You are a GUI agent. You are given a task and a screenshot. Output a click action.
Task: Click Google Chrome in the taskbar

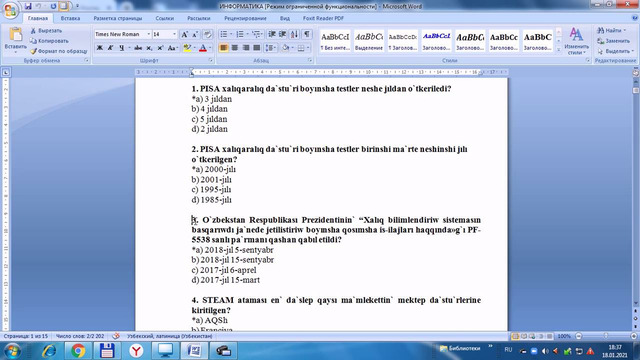(x=78, y=351)
